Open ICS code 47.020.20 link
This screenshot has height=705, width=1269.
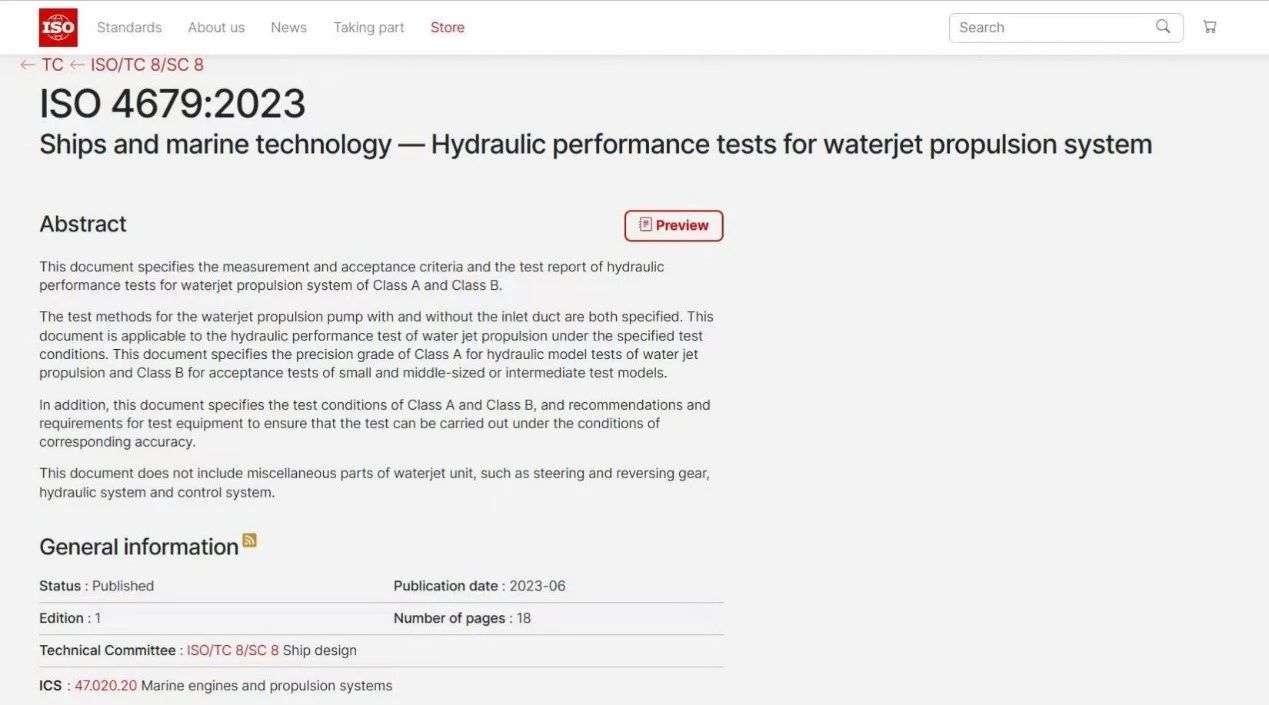pos(105,686)
